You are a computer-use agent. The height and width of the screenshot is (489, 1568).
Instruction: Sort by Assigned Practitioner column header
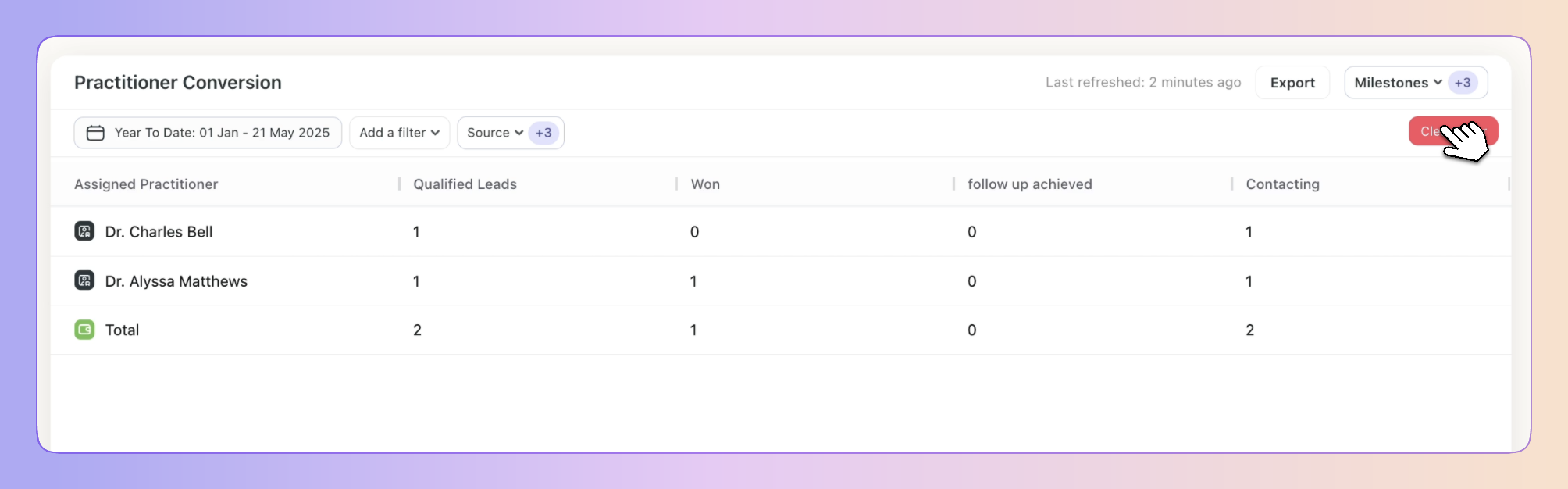146,184
